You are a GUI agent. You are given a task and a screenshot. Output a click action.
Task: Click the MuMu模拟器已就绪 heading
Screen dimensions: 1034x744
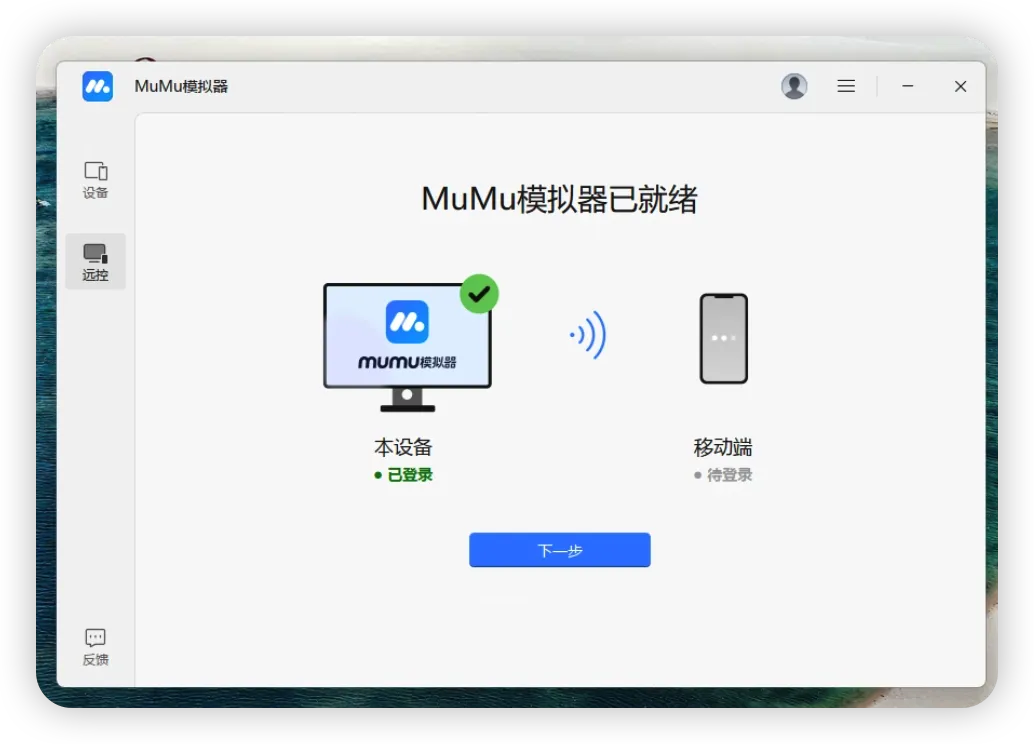[x=559, y=199]
